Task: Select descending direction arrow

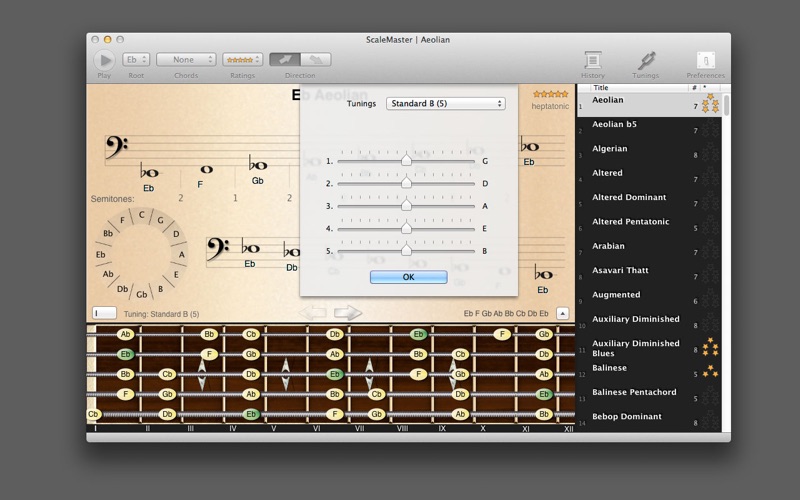Action: (x=316, y=60)
